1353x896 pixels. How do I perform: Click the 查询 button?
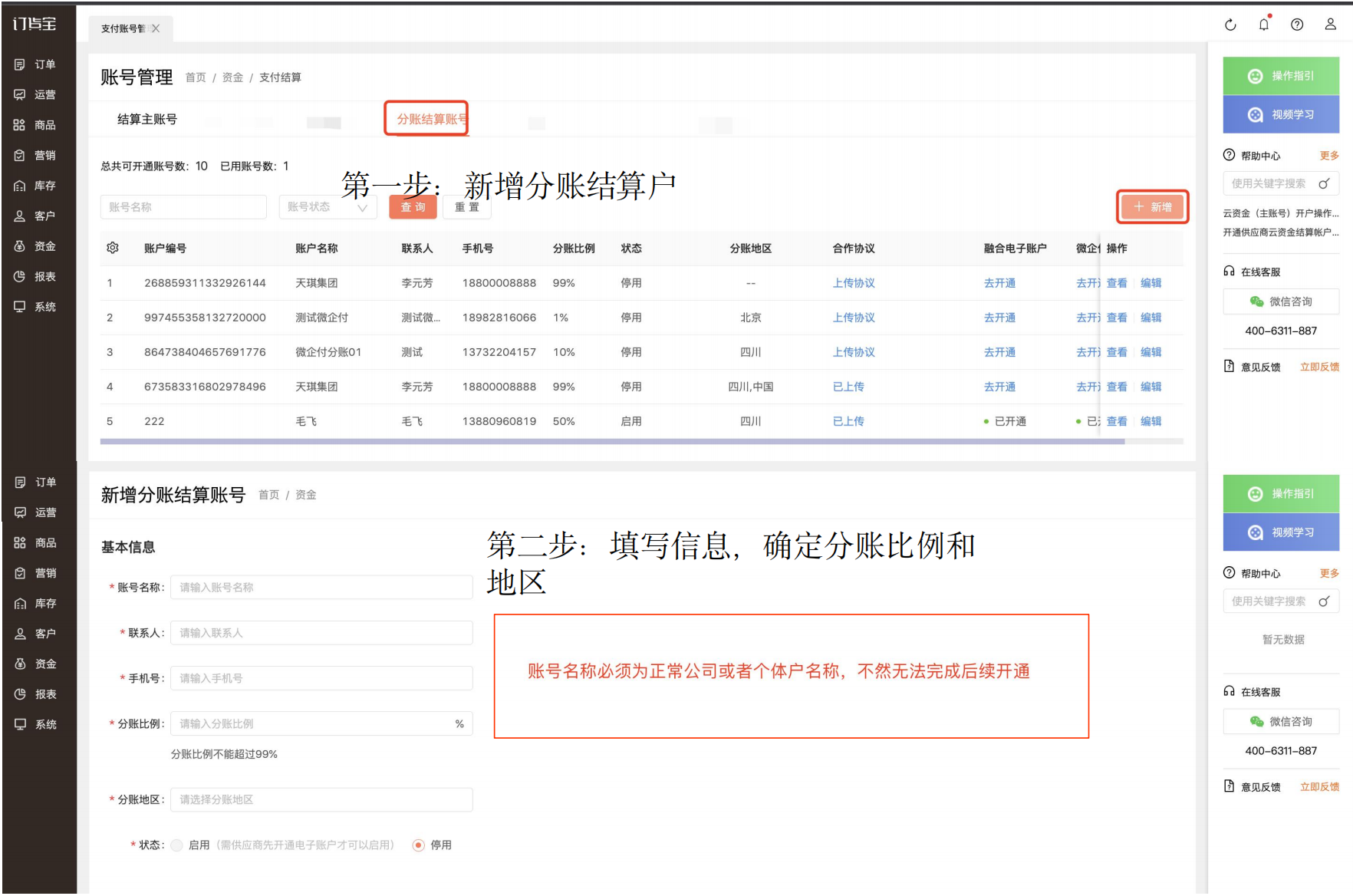pyautogui.click(x=413, y=207)
